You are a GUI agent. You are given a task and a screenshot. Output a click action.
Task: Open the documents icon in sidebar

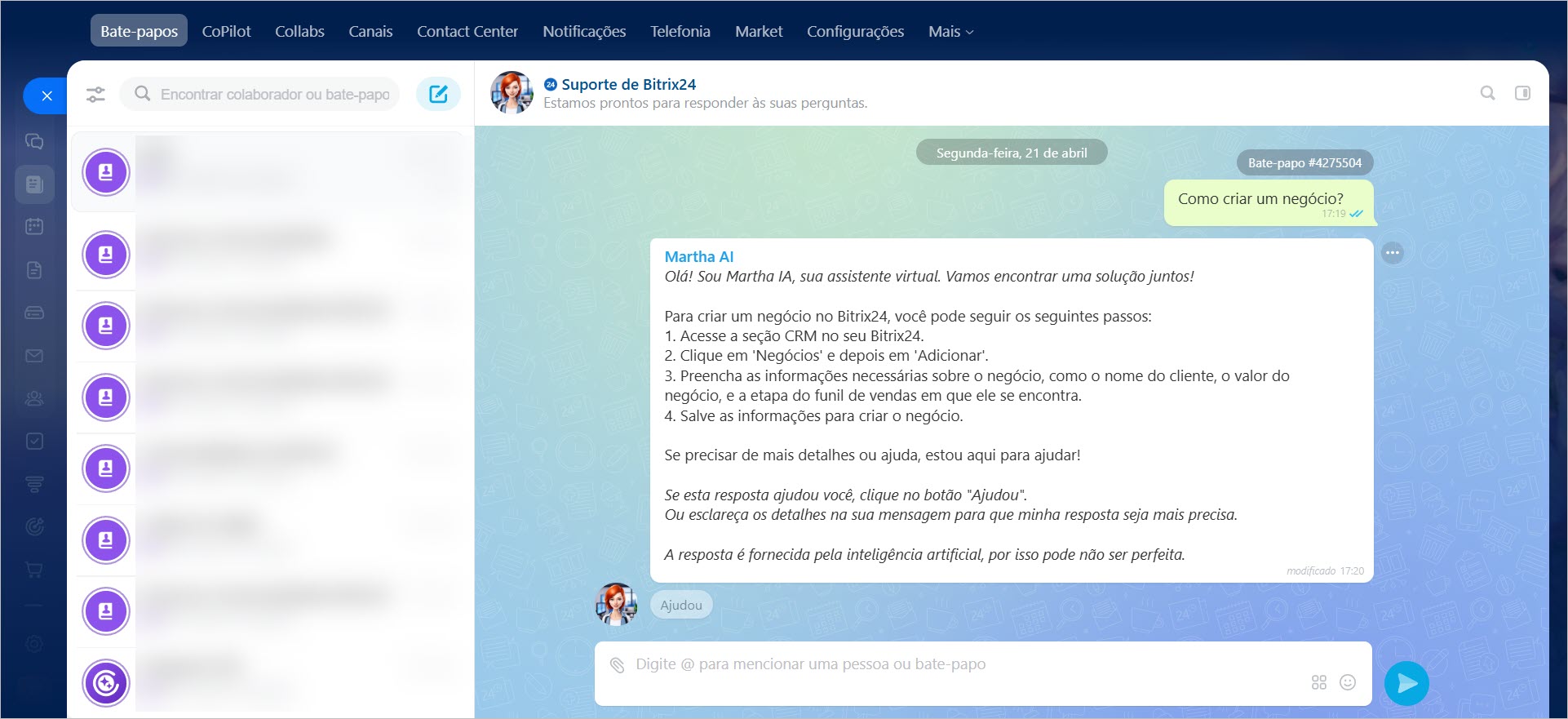point(34,270)
